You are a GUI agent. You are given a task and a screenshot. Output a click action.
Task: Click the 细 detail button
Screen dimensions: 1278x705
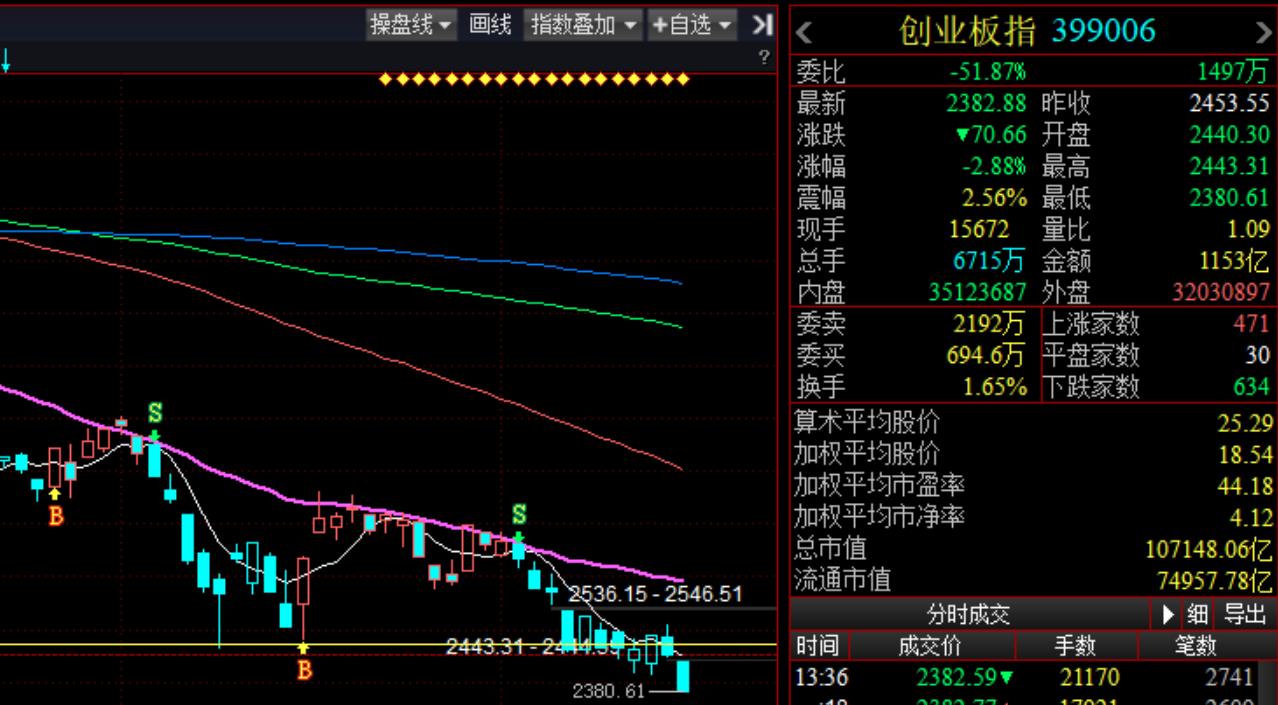click(1196, 614)
